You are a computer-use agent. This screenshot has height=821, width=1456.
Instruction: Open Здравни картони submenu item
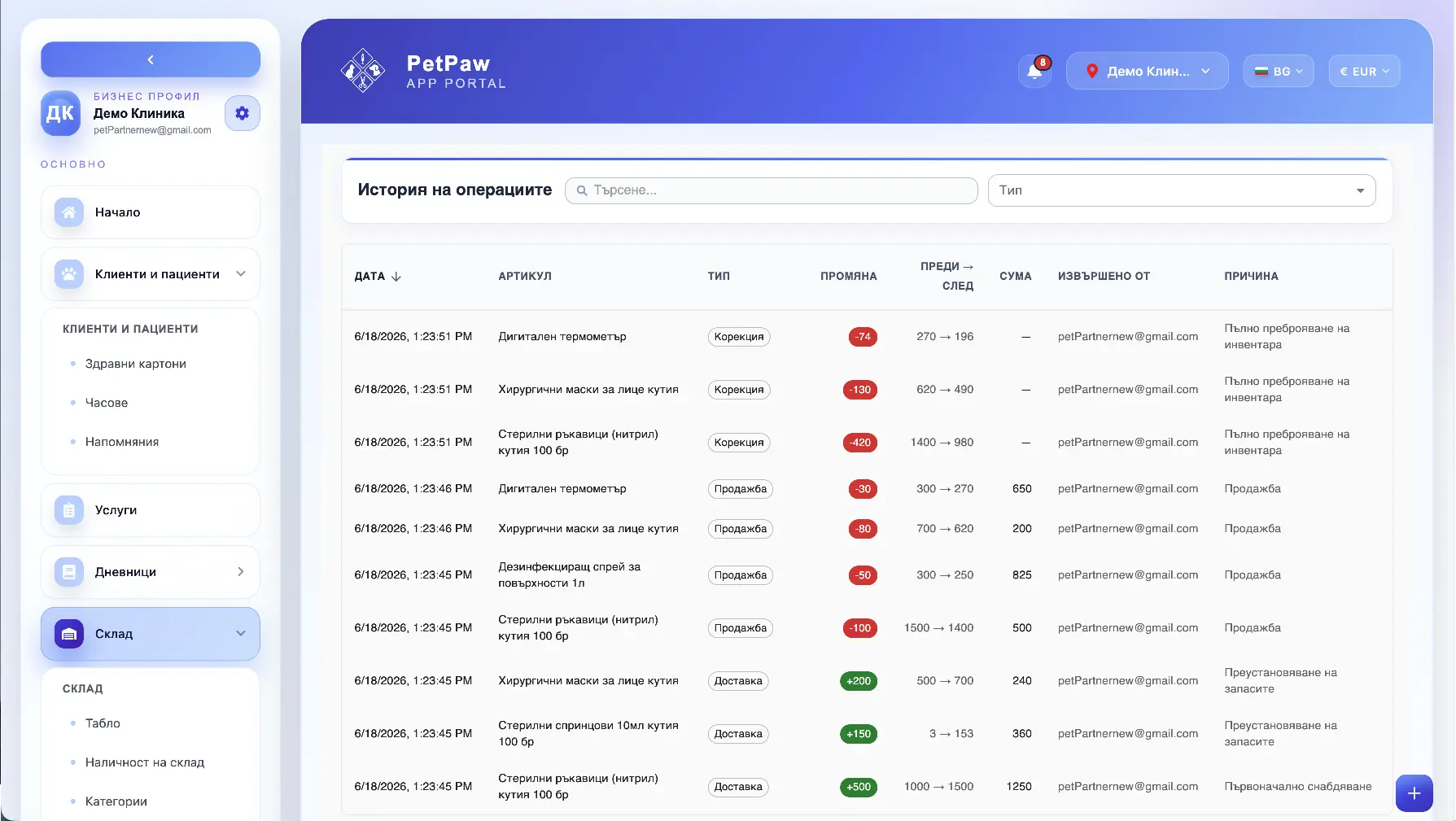pyautogui.click(x=136, y=364)
